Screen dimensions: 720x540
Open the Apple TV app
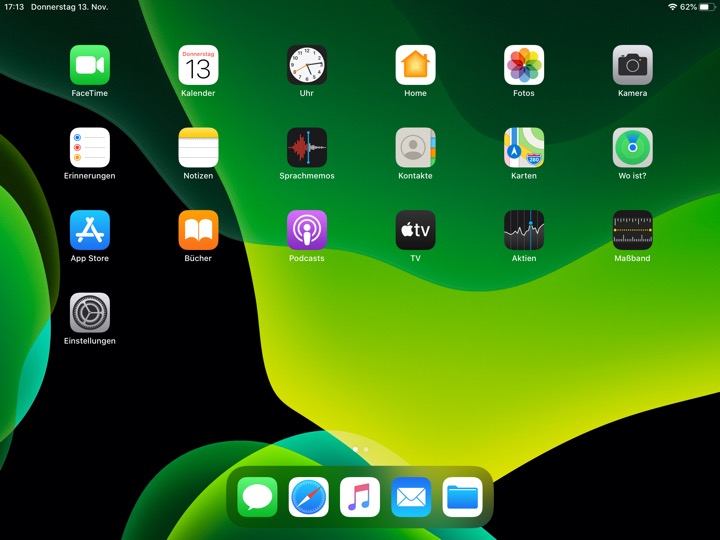click(415, 230)
